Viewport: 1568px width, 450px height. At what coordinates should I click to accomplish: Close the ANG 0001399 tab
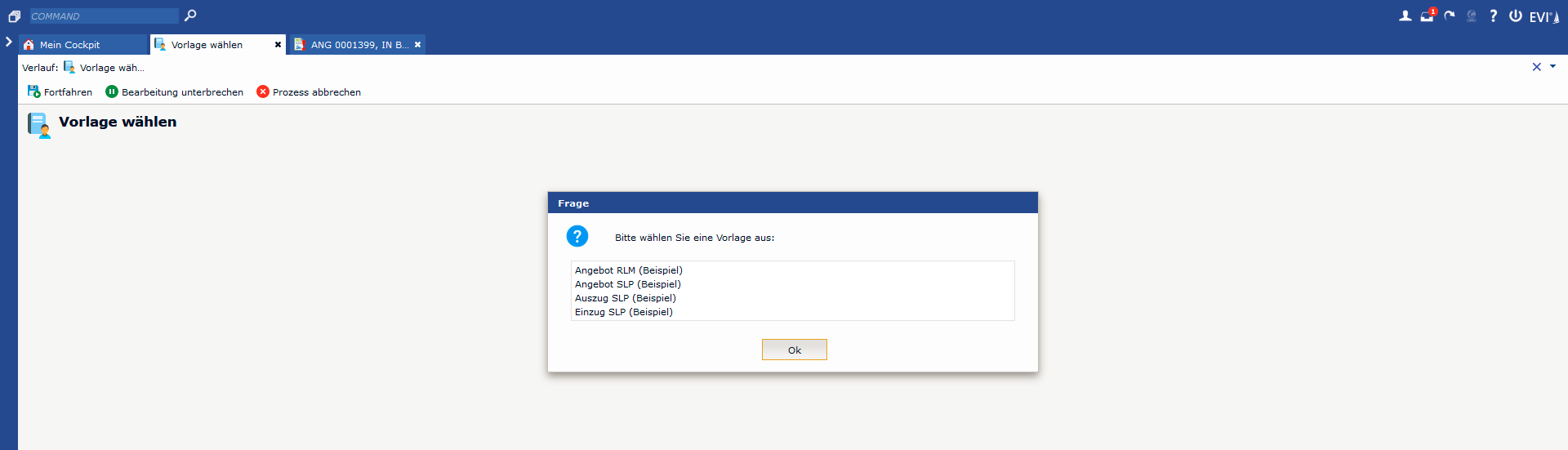coord(417,45)
